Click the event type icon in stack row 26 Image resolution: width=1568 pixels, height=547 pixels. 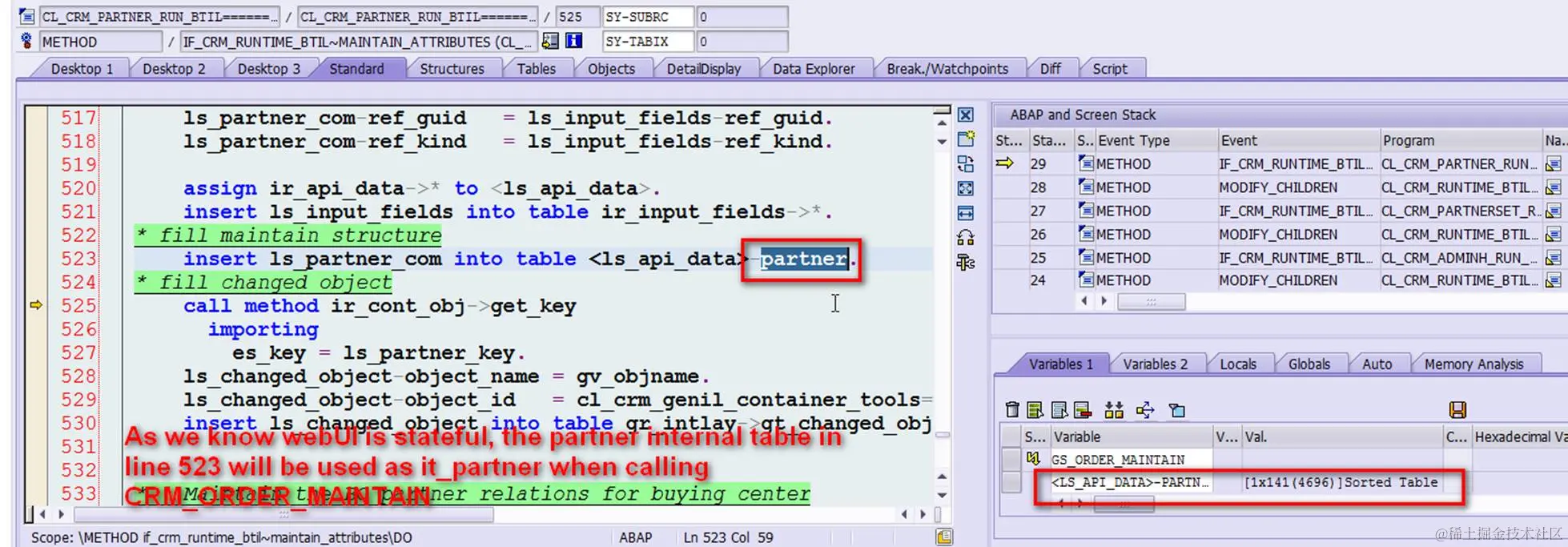[x=1086, y=234]
